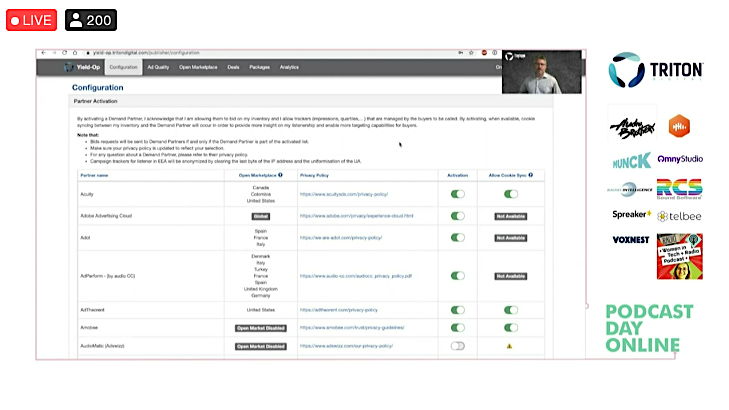729x410 pixels.
Task: Click the Activation column header
Action: point(457,175)
